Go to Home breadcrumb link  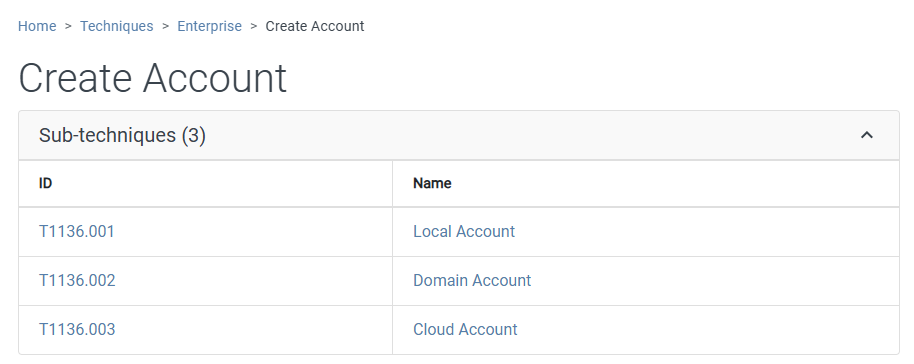click(37, 26)
